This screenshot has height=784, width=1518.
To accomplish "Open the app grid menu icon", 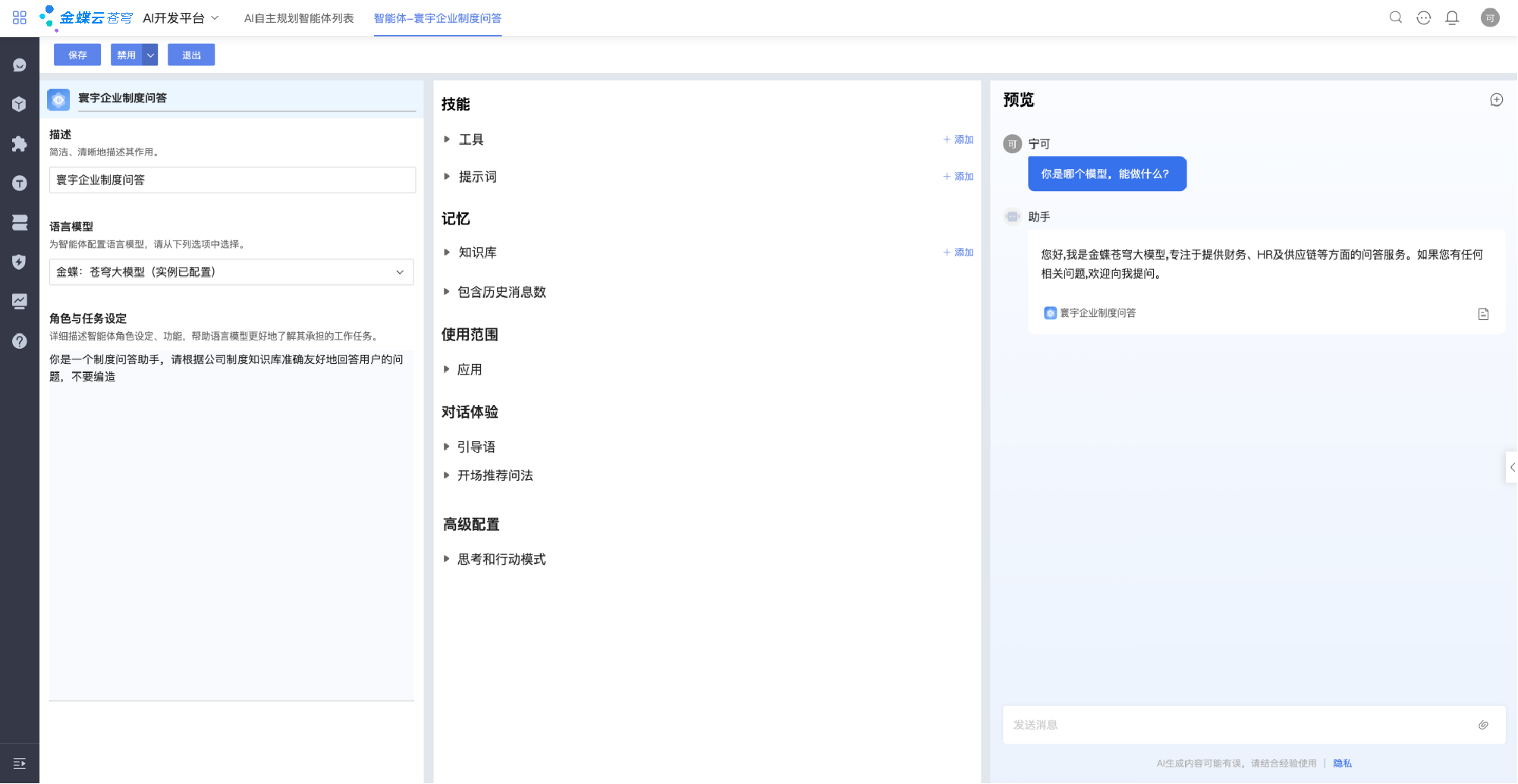I will [x=20, y=17].
